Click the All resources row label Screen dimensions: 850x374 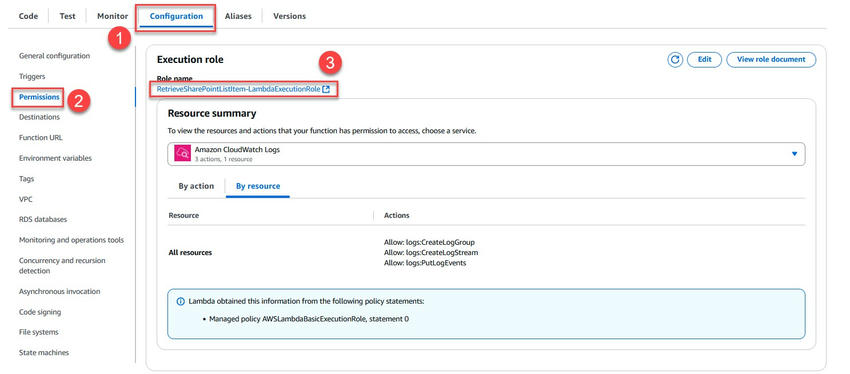[x=190, y=253]
